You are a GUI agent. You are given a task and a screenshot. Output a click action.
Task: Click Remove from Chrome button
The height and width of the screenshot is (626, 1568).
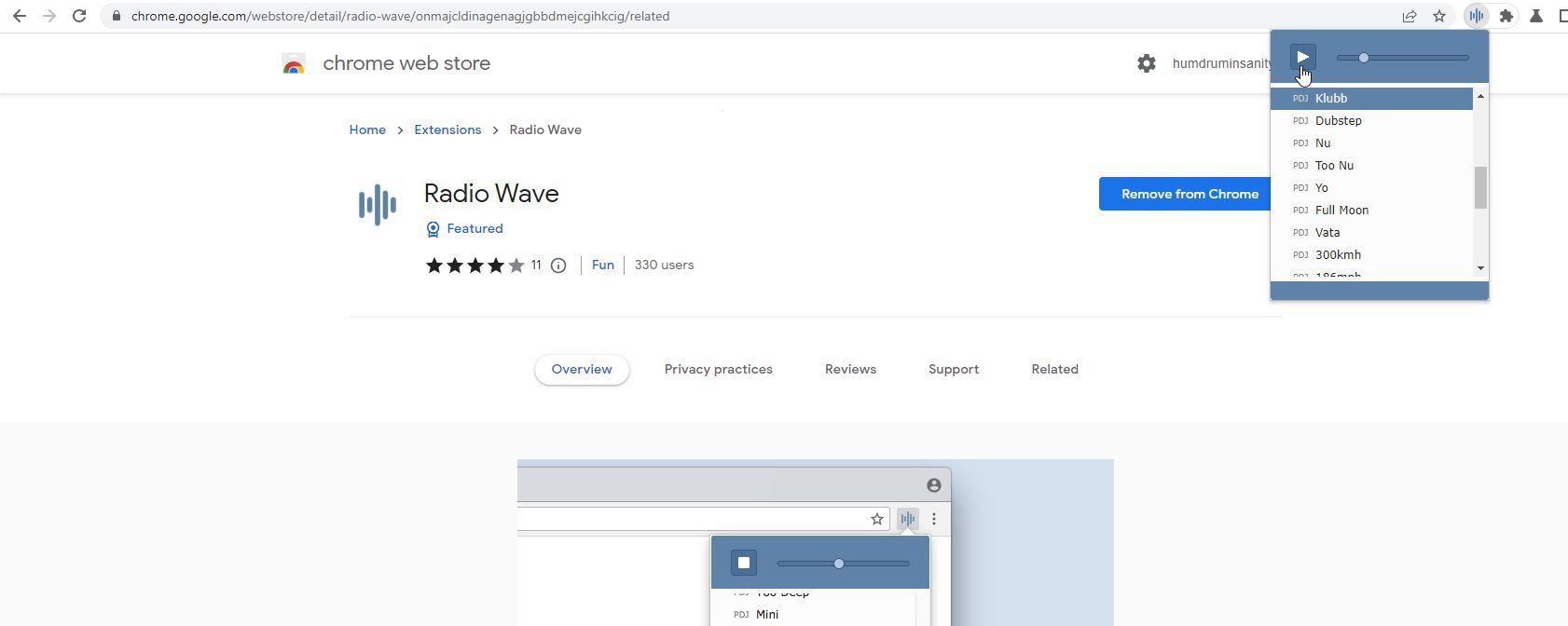click(x=1184, y=194)
